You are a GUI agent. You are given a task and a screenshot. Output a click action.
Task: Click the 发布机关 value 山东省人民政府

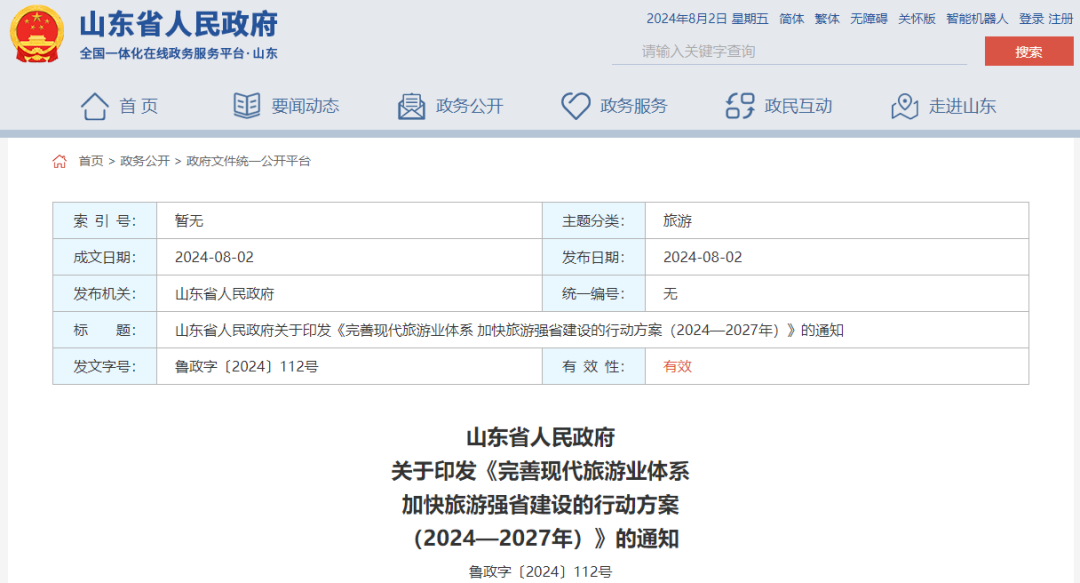[225, 294]
